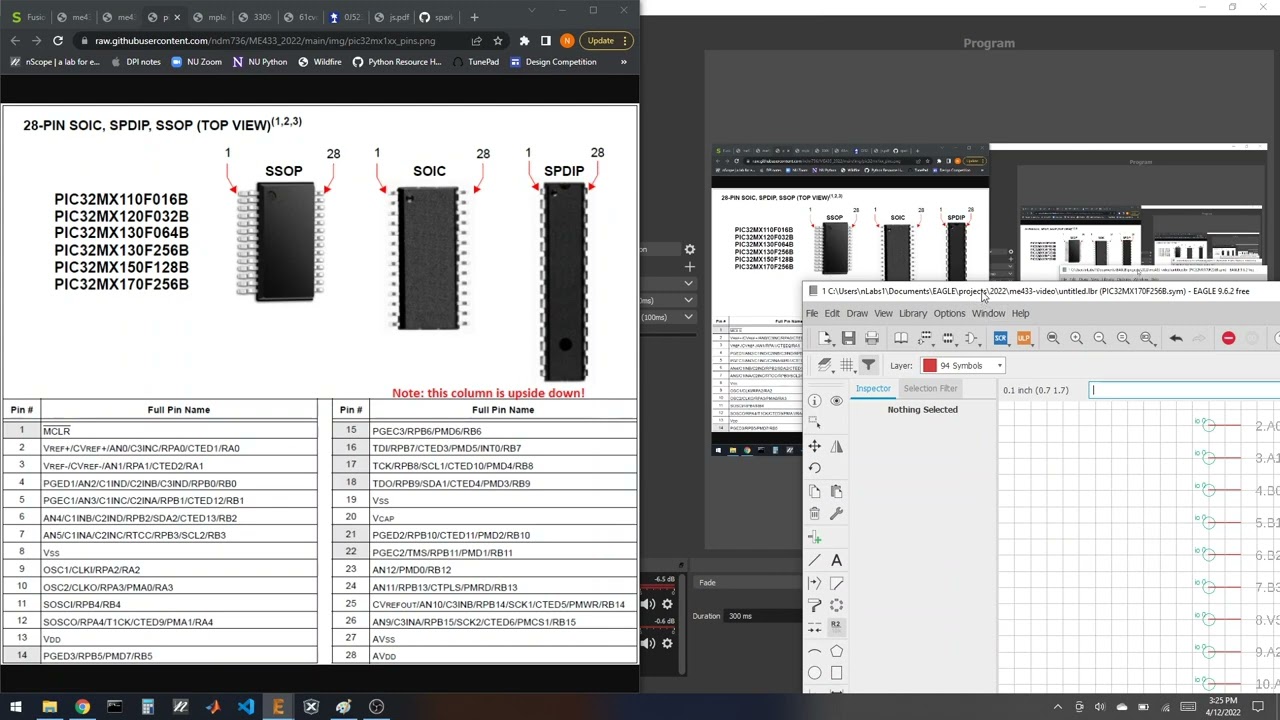Viewport: 1280px width, 720px height.
Task: Click the zoom out magnifier in EAGLE
Action: coord(1100,338)
